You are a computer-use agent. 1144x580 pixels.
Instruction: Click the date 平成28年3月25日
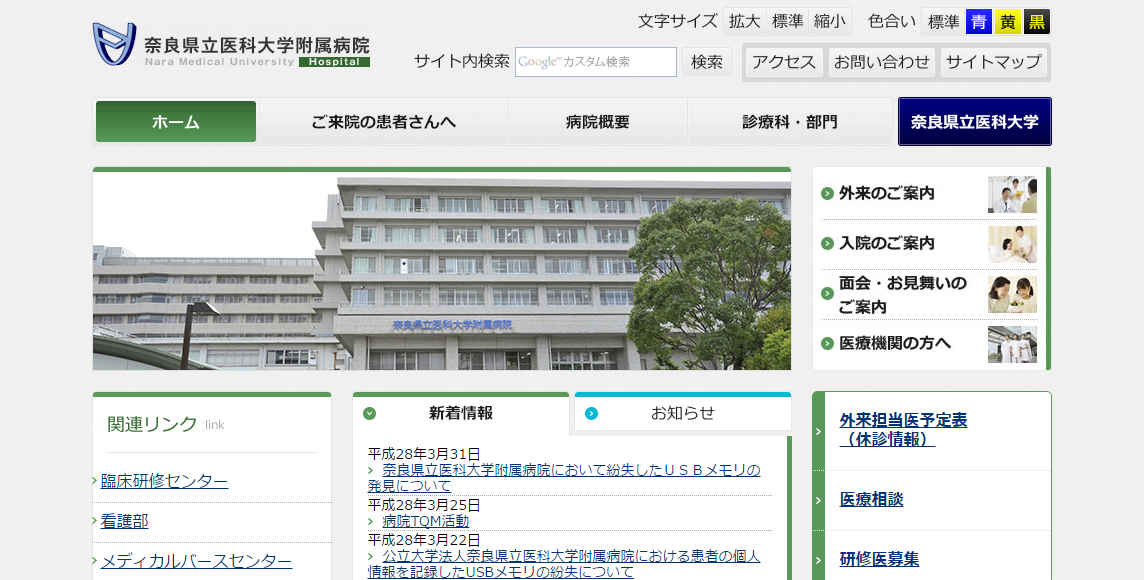click(x=424, y=505)
